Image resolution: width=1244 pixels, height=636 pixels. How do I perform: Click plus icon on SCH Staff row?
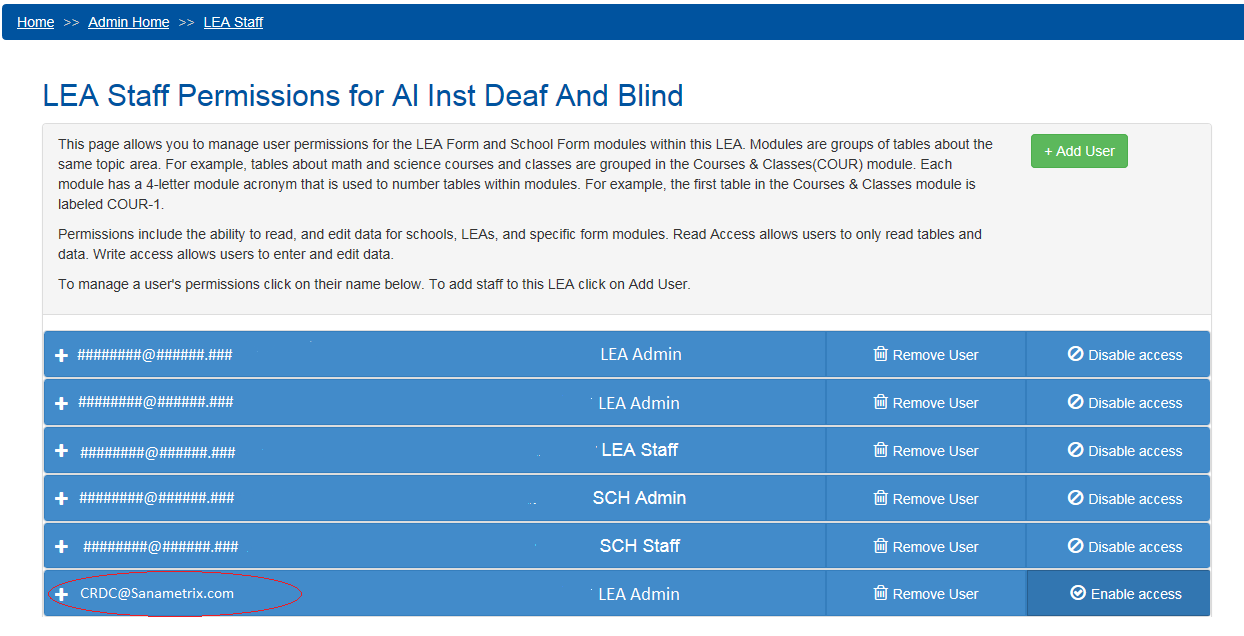(61, 547)
